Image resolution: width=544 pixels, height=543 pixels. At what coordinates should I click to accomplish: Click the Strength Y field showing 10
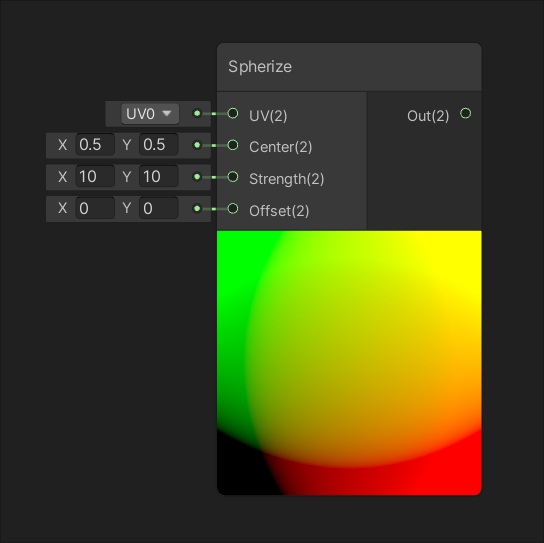point(159,177)
